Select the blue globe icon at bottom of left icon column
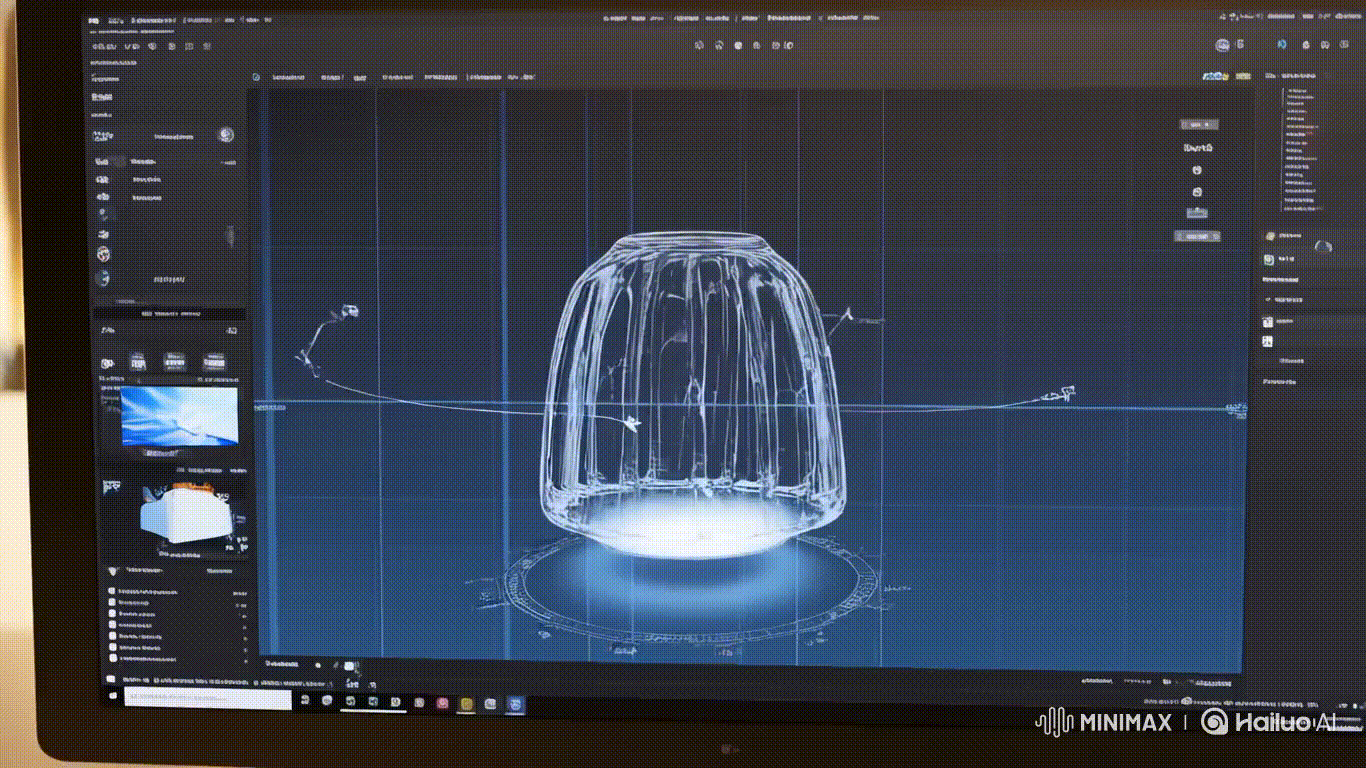 click(x=103, y=279)
